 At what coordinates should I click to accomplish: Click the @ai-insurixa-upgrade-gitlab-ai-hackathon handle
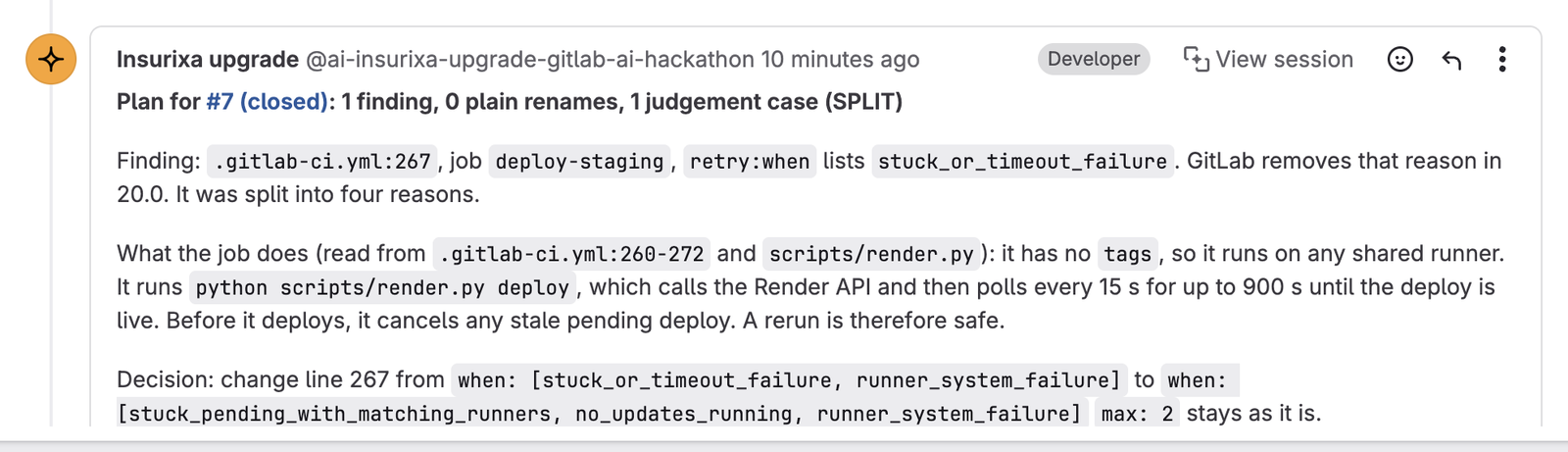click(530, 60)
